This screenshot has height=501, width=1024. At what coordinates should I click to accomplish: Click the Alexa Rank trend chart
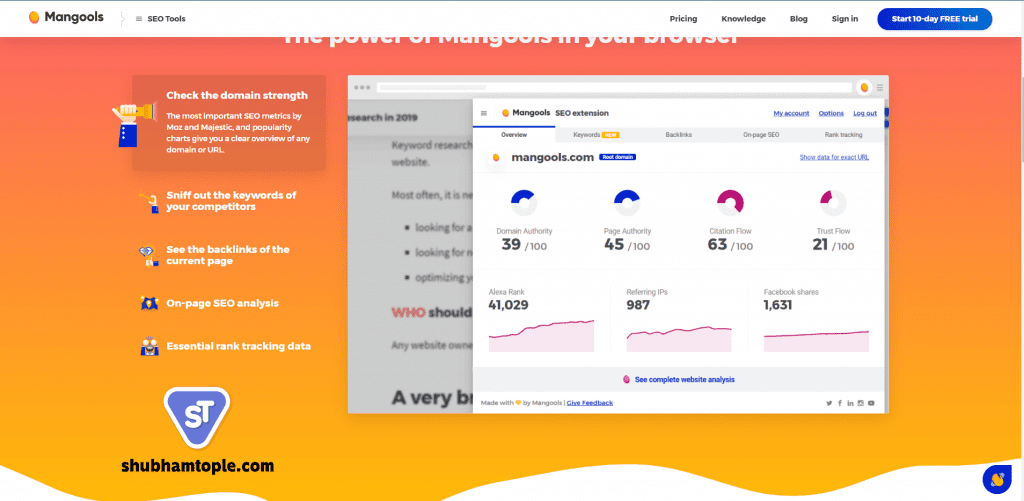coord(541,336)
